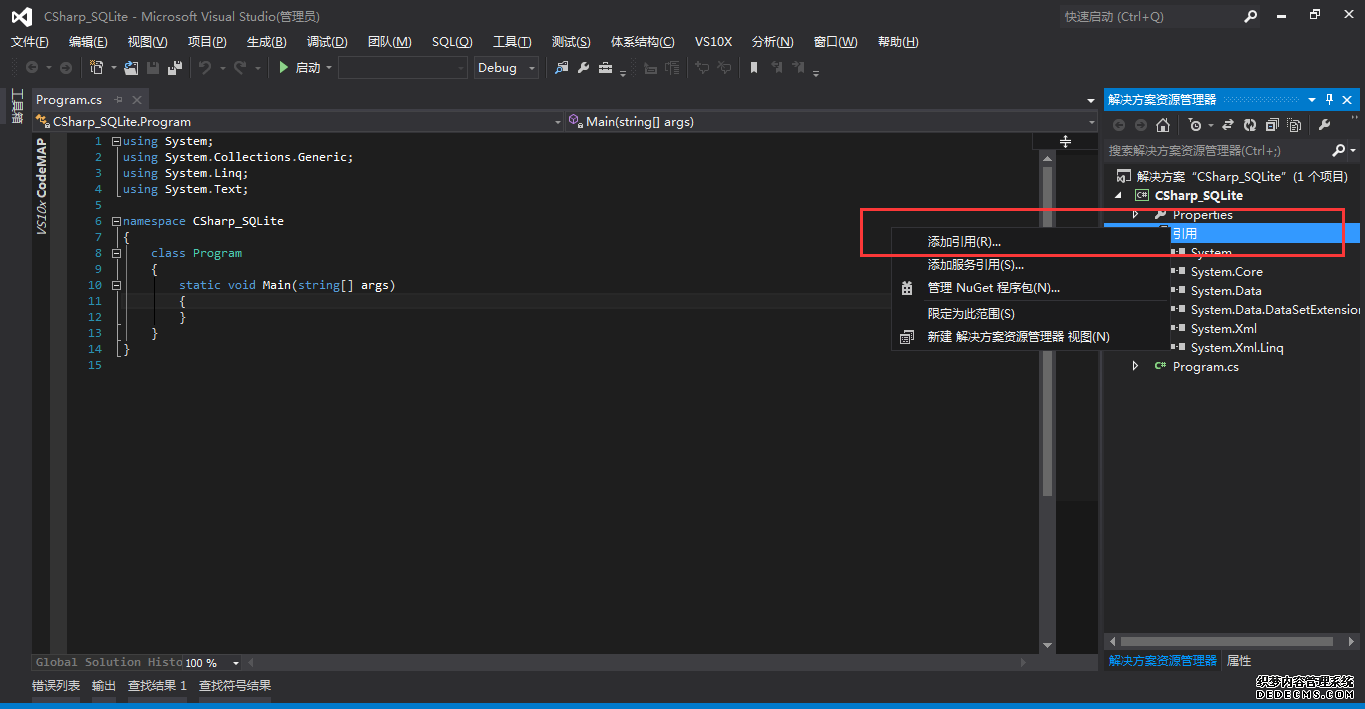1365x709 pixels.
Task: Click Refresh icon in Solution Explorer toolbar
Action: click(x=1249, y=125)
